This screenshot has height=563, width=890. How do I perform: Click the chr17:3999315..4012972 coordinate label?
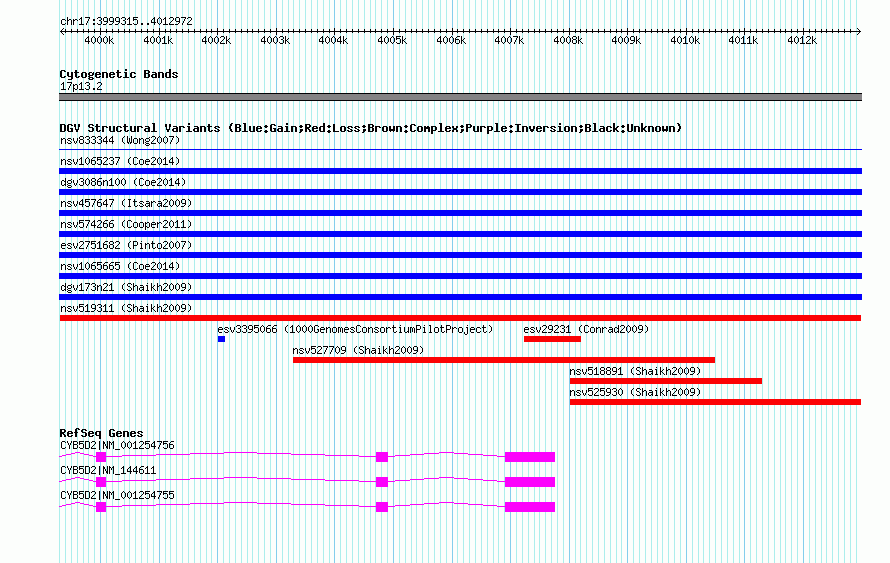pyautogui.click(x=126, y=22)
